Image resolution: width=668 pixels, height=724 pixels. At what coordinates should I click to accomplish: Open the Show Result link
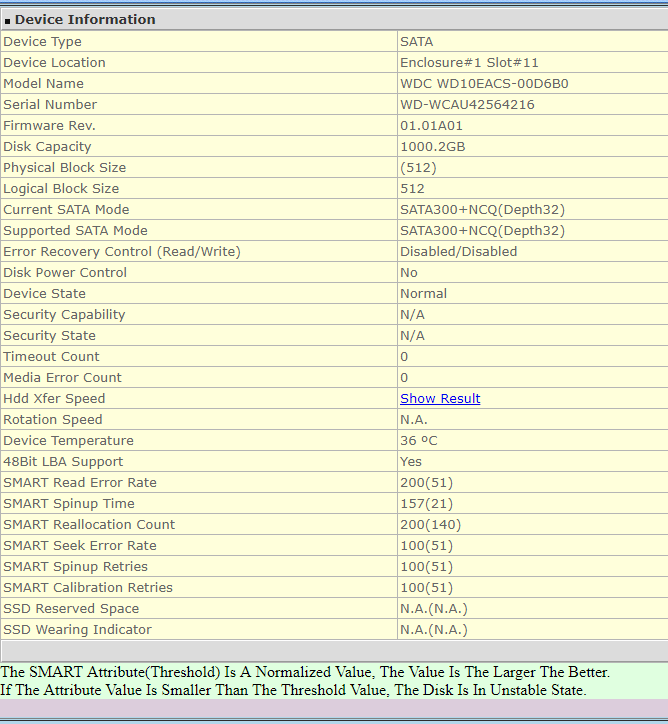click(440, 398)
